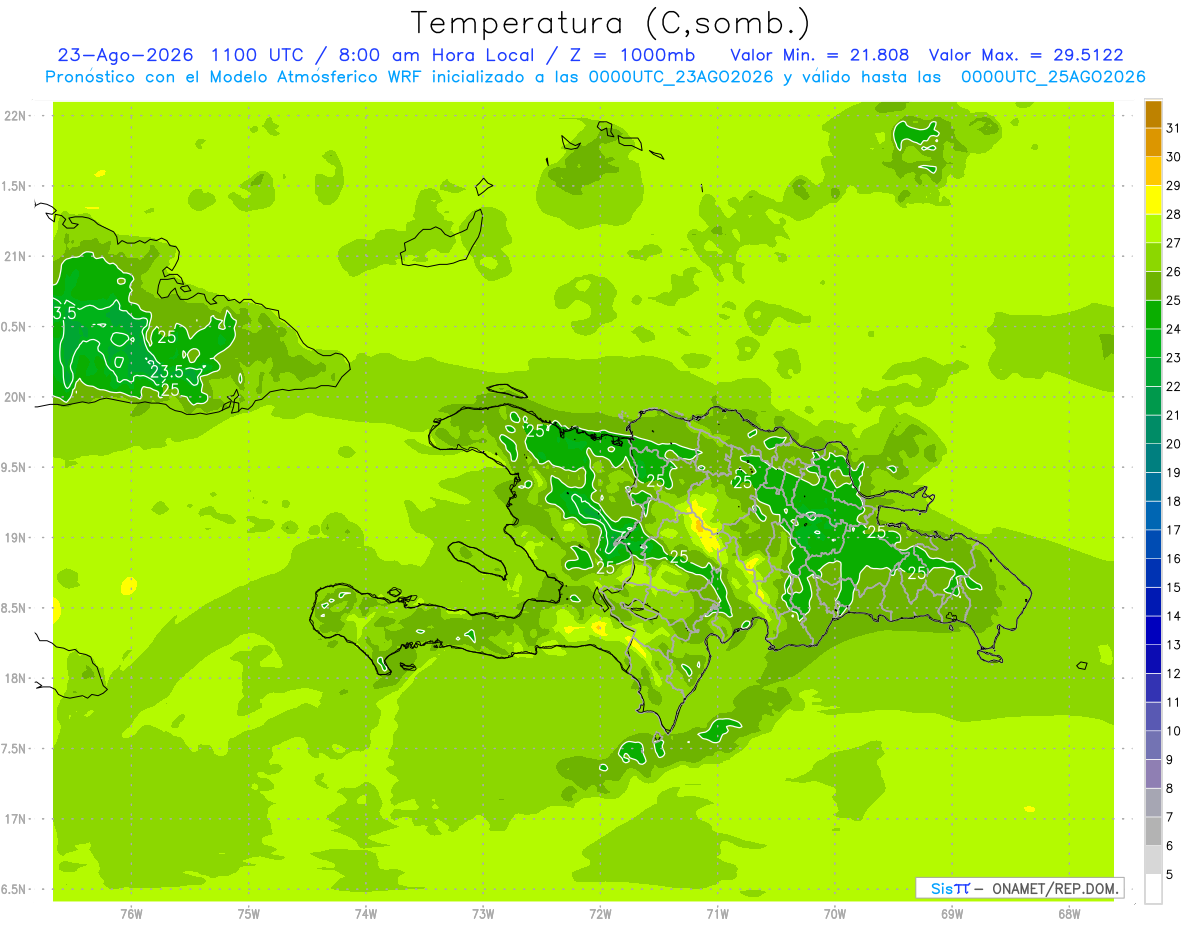This screenshot has height=927, width=1200.
Task: Click the 1100 UTC time text
Action: [258, 55]
